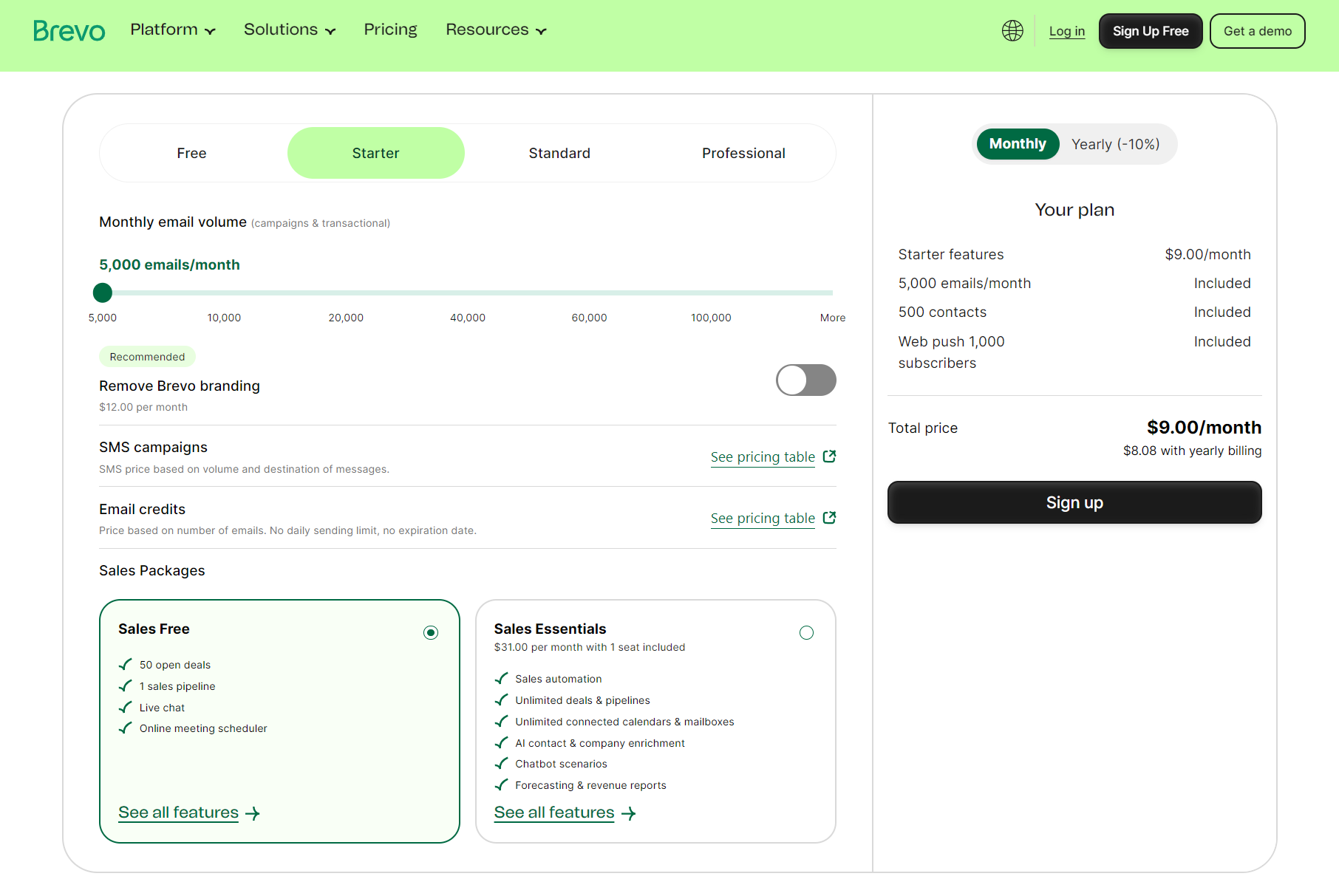Click arrow icon in Sales Essentials card
1339x896 pixels.
[629, 813]
